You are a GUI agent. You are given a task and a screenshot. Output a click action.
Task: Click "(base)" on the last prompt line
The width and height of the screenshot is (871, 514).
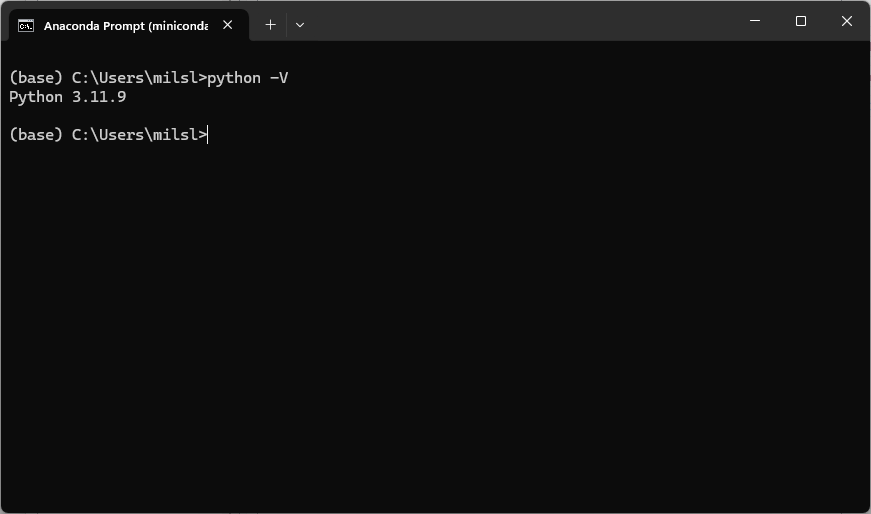[36, 135]
